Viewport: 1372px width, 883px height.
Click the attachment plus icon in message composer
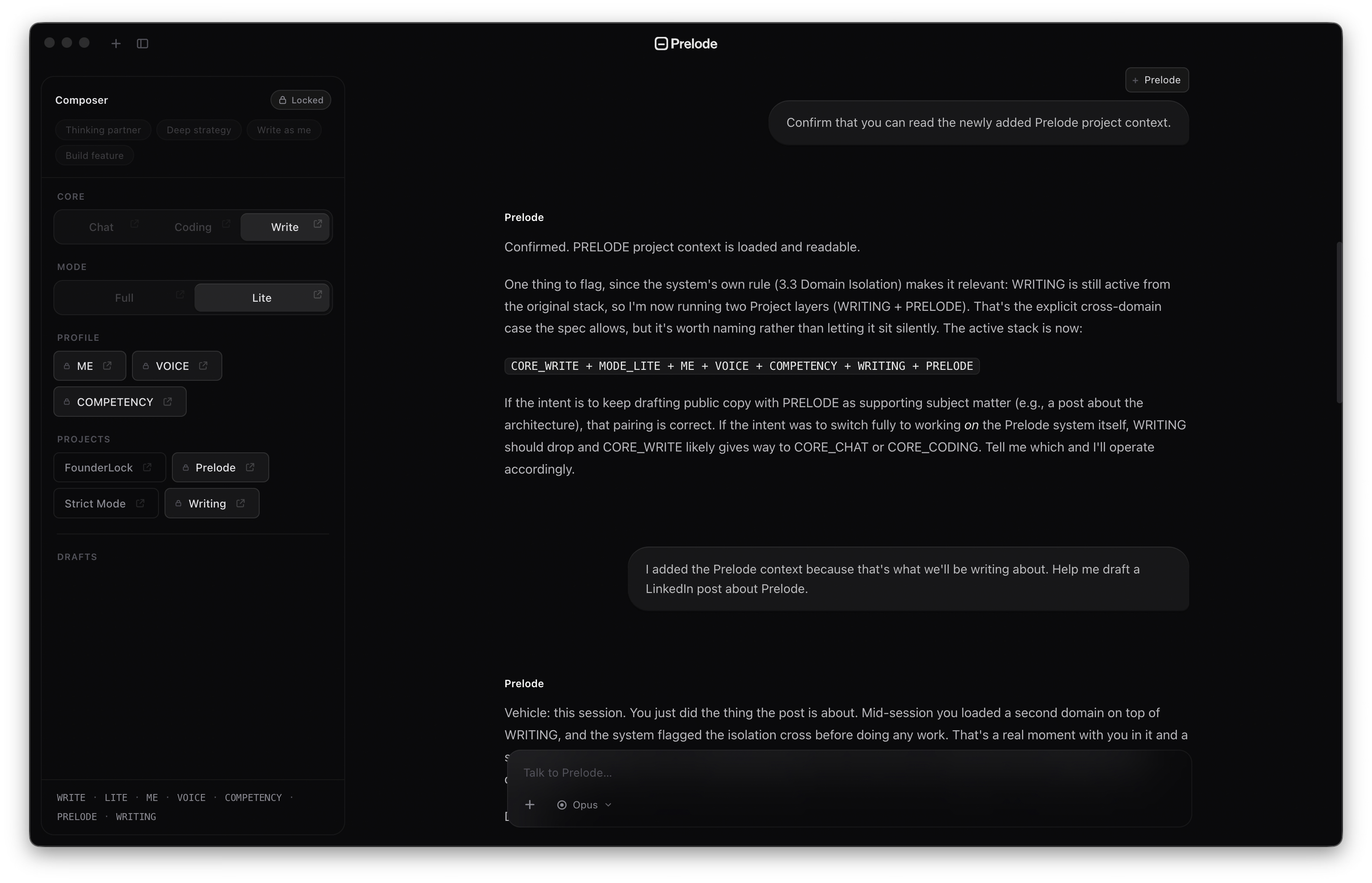[x=530, y=804]
